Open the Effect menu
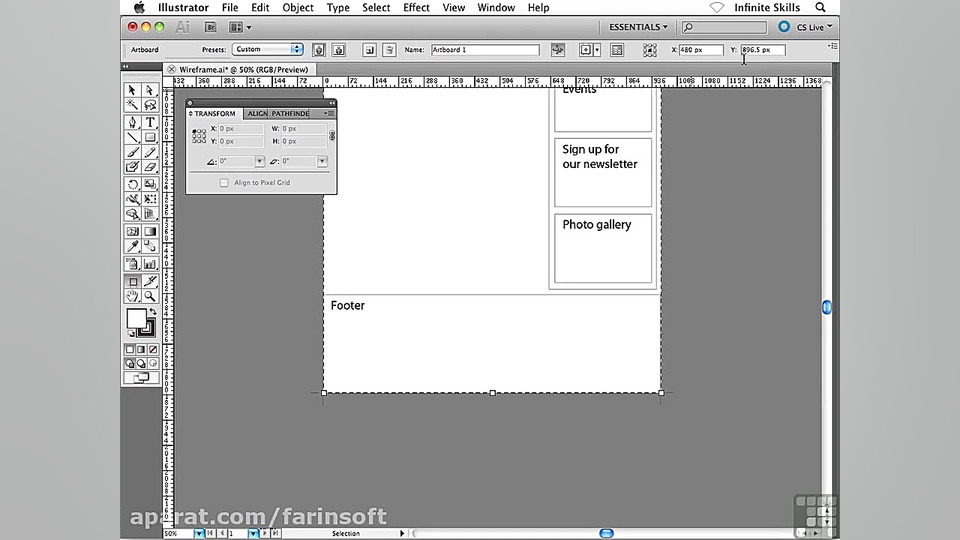Viewport: 960px width, 540px height. (x=416, y=7)
